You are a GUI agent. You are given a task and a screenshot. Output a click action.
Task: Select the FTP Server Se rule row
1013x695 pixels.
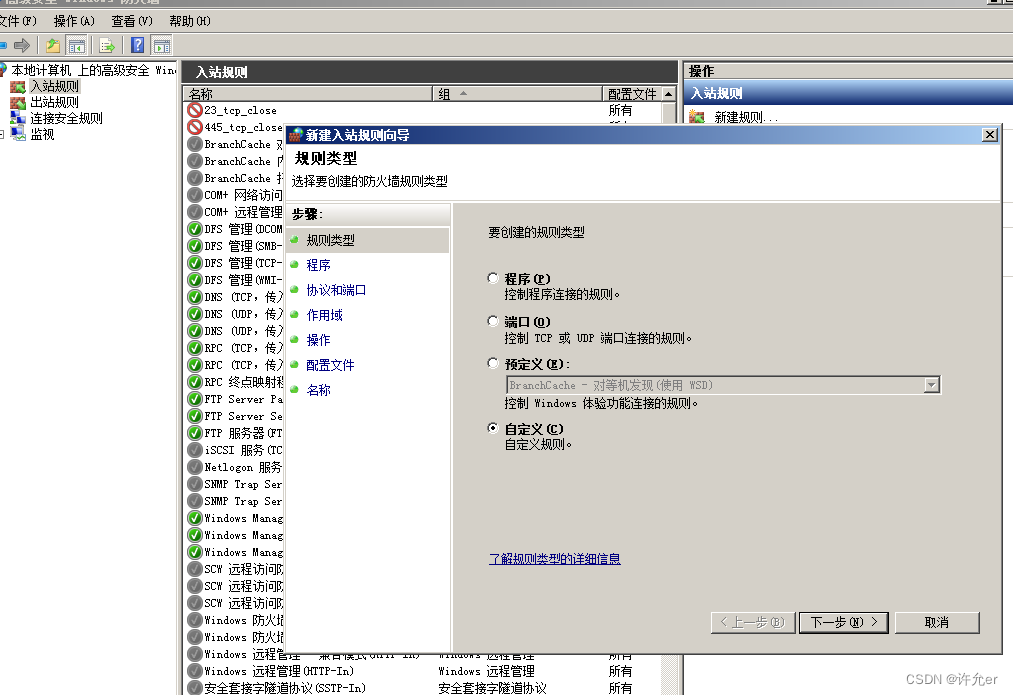click(235, 417)
